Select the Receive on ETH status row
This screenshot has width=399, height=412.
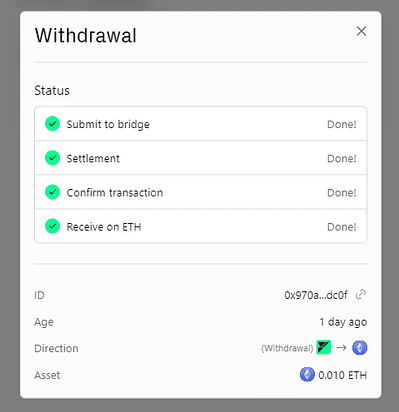[201, 226]
